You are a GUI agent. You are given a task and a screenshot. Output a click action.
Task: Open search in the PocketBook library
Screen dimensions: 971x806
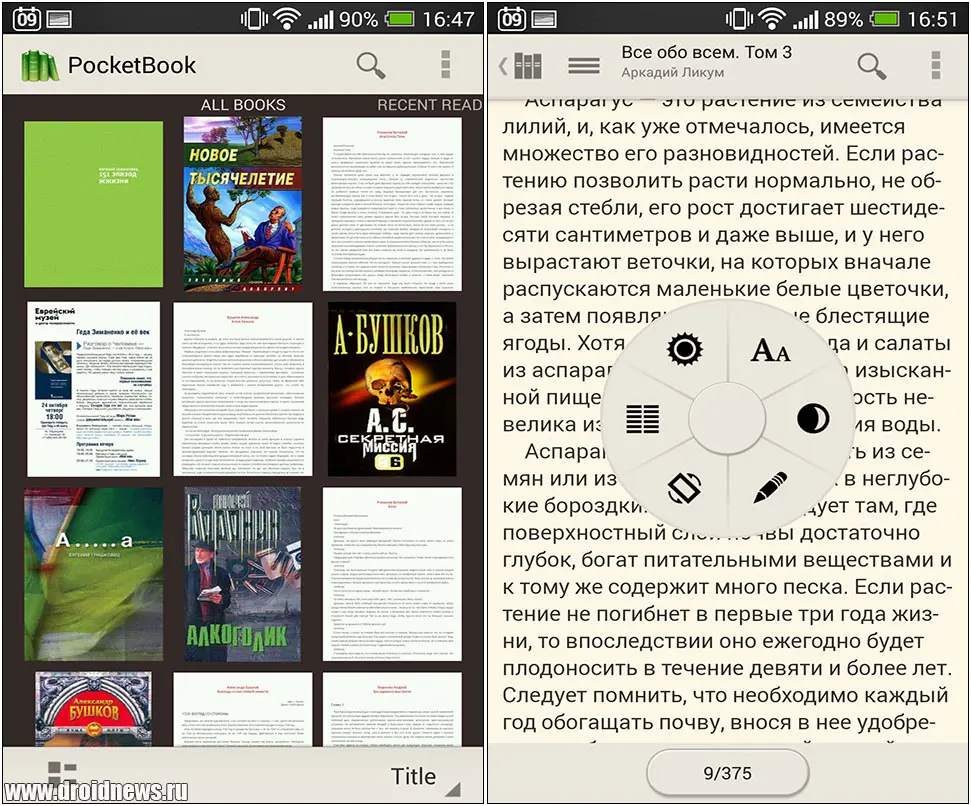(x=371, y=65)
